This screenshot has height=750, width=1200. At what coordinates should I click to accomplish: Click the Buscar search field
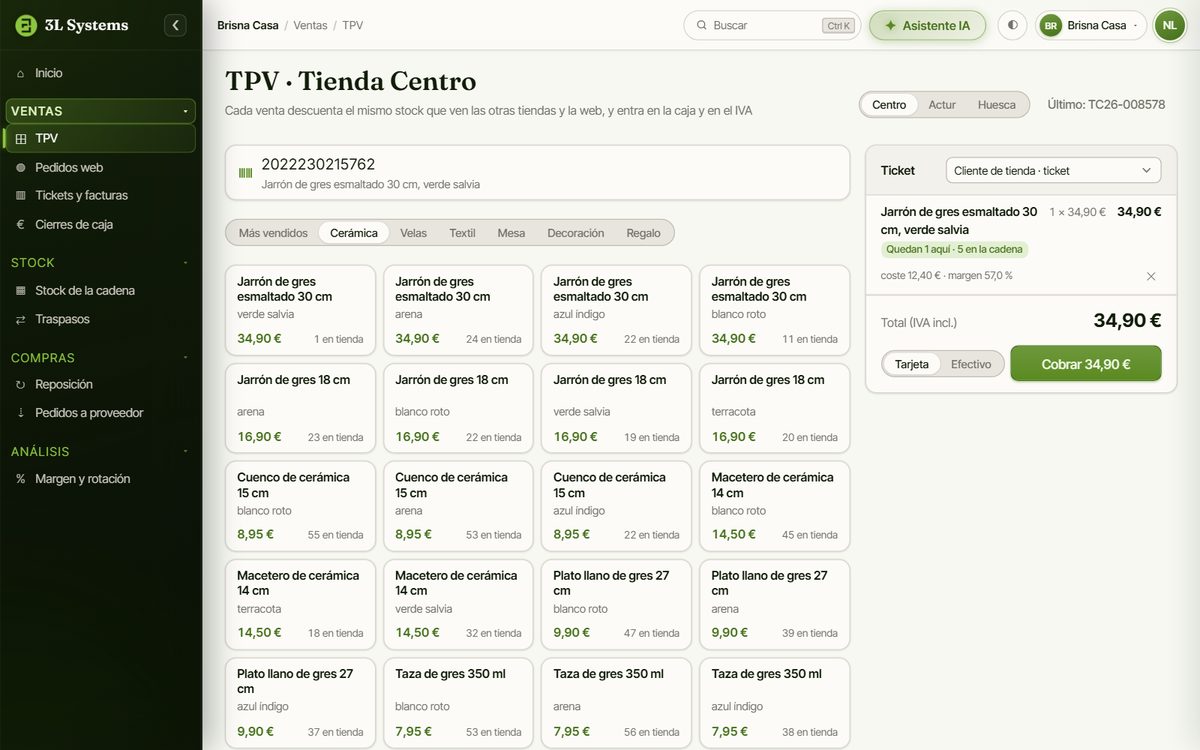click(772, 26)
